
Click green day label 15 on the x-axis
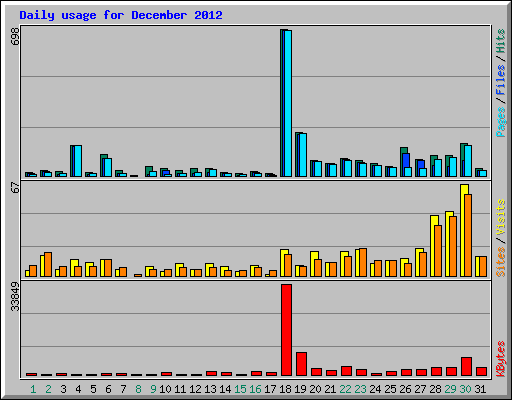[240, 389]
